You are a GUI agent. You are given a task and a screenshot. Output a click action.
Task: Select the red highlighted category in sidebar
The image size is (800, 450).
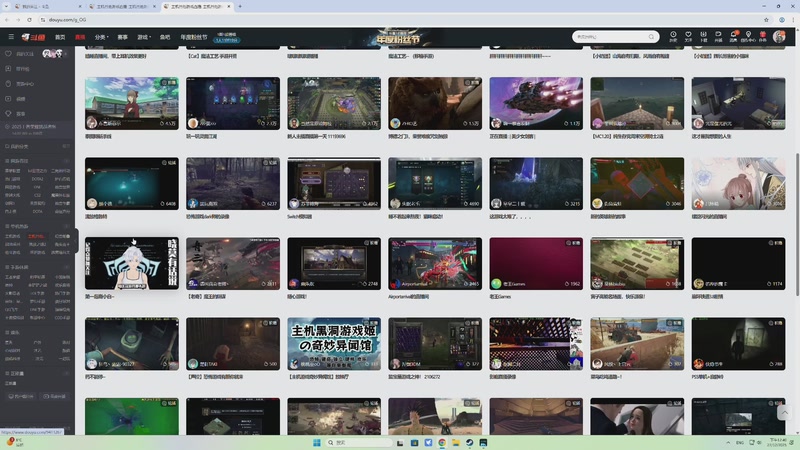[x=36, y=236]
